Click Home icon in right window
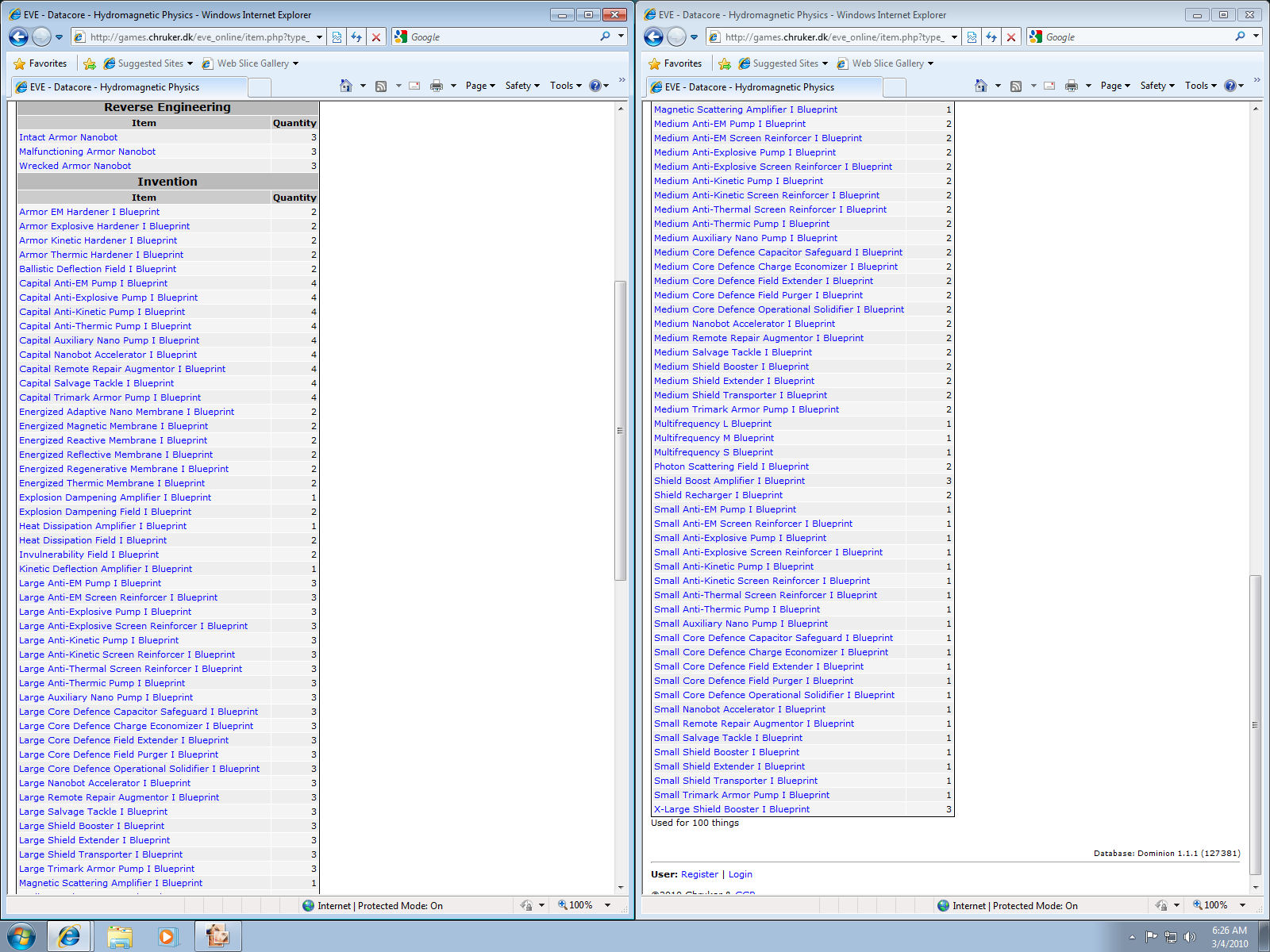1270x952 pixels. pos(981,86)
